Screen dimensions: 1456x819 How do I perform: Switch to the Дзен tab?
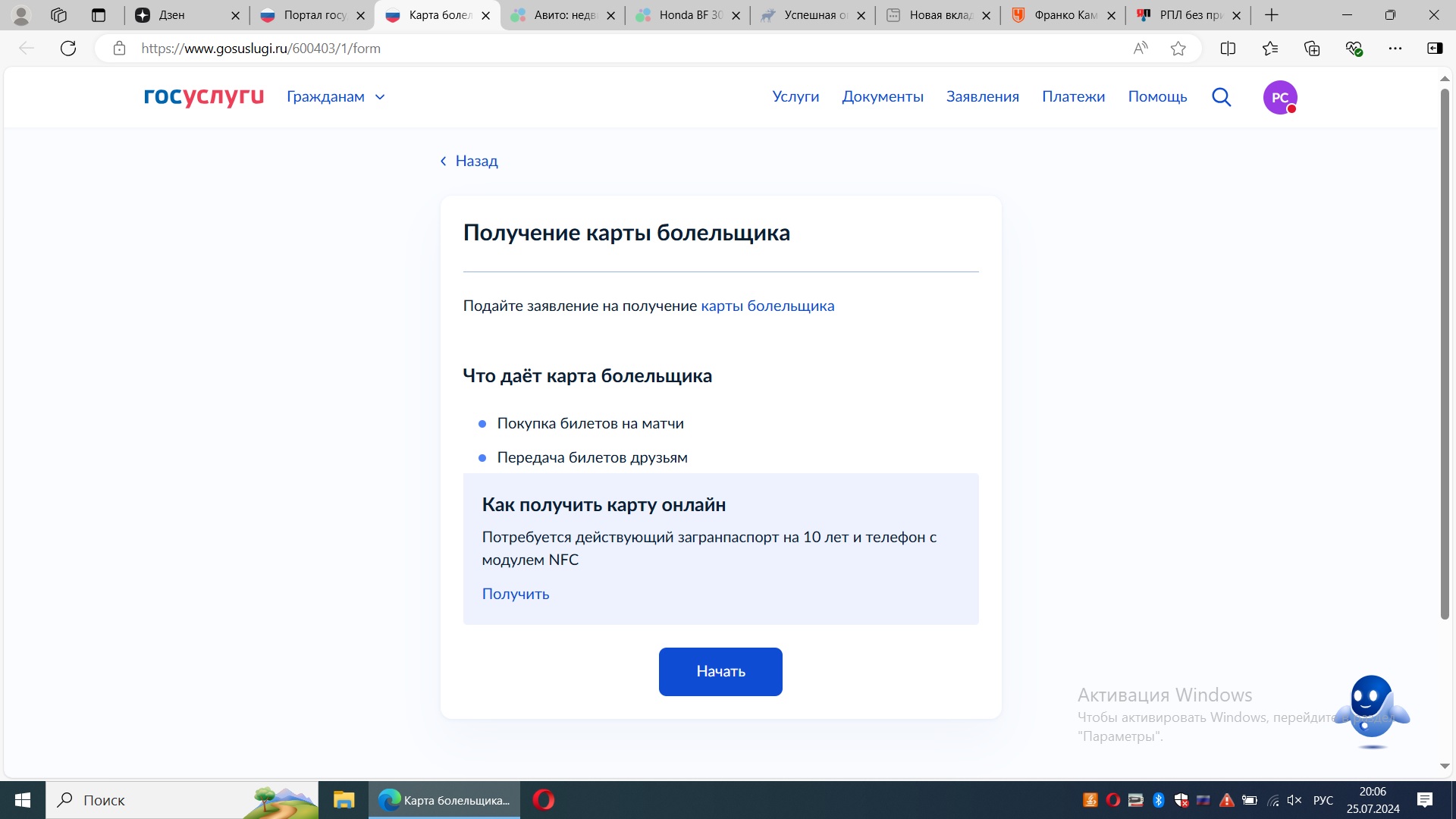[186, 15]
